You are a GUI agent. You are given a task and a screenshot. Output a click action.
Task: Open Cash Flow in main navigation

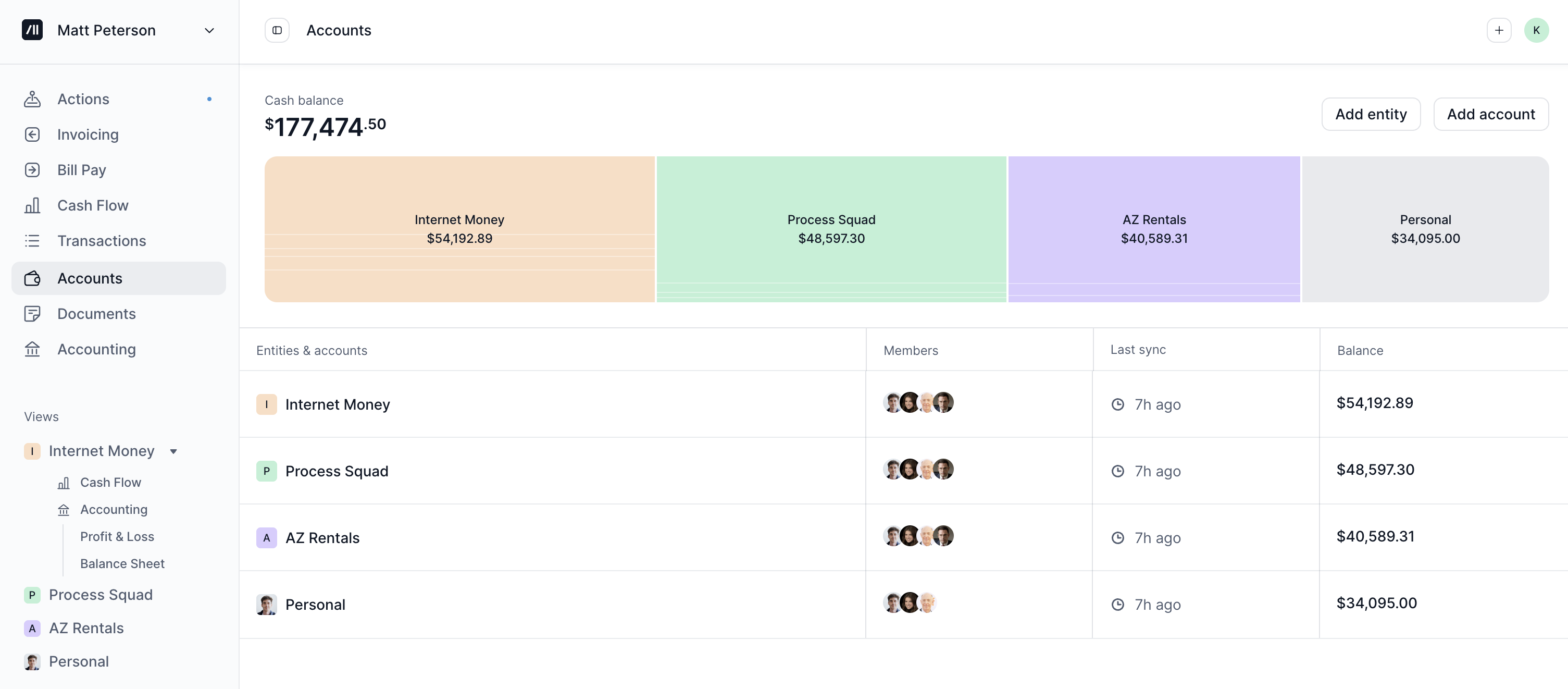[x=93, y=205]
